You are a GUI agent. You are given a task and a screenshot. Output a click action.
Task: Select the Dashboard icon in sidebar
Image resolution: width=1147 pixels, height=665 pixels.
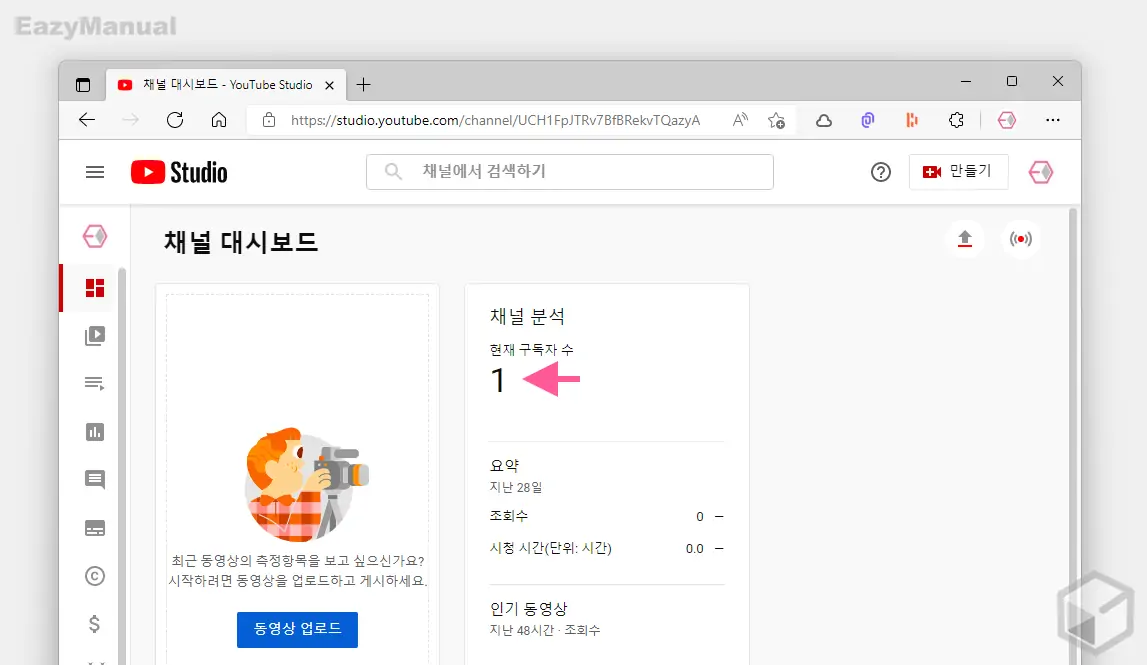coord(95,288)
